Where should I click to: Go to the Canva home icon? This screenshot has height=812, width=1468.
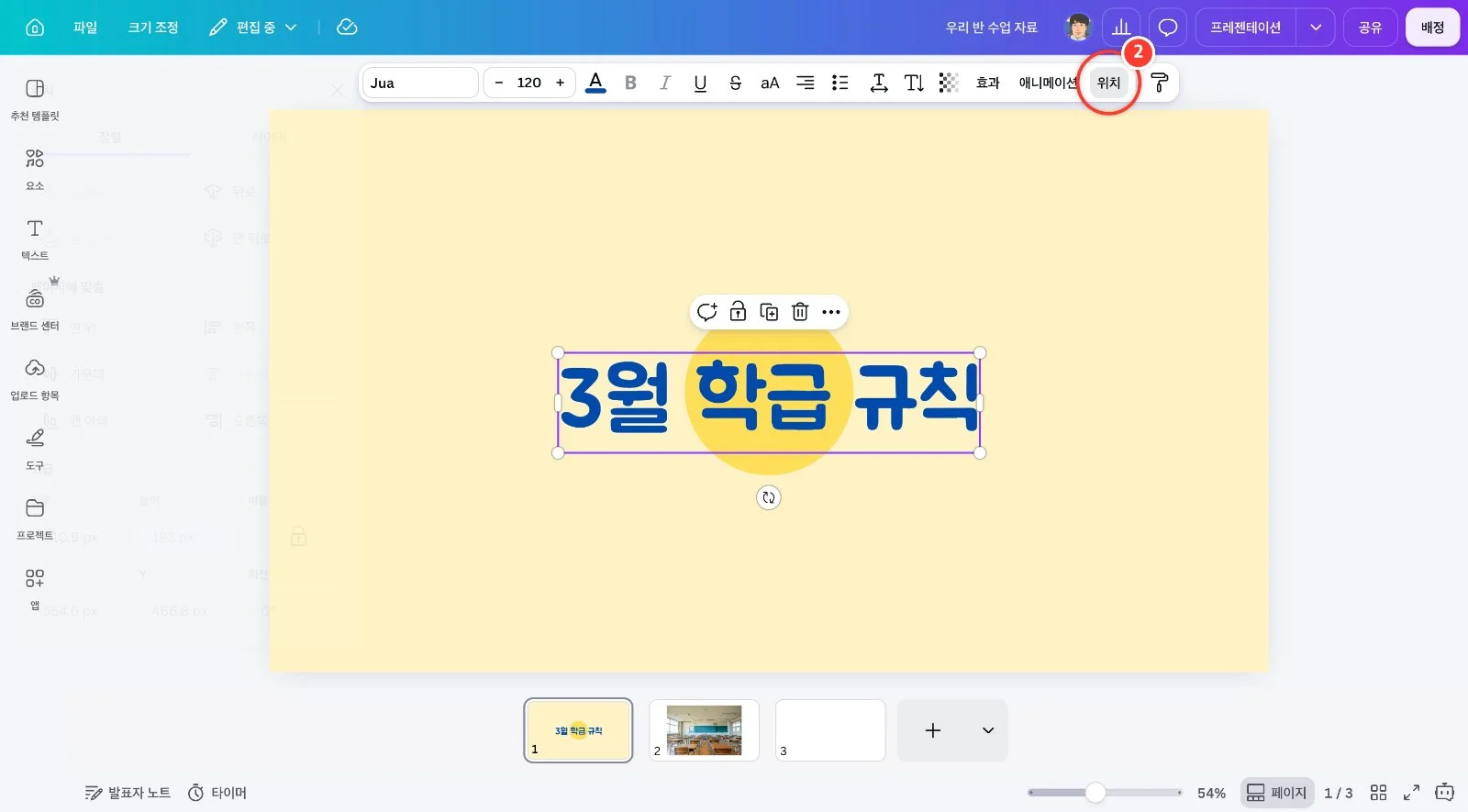click(35, 28)
